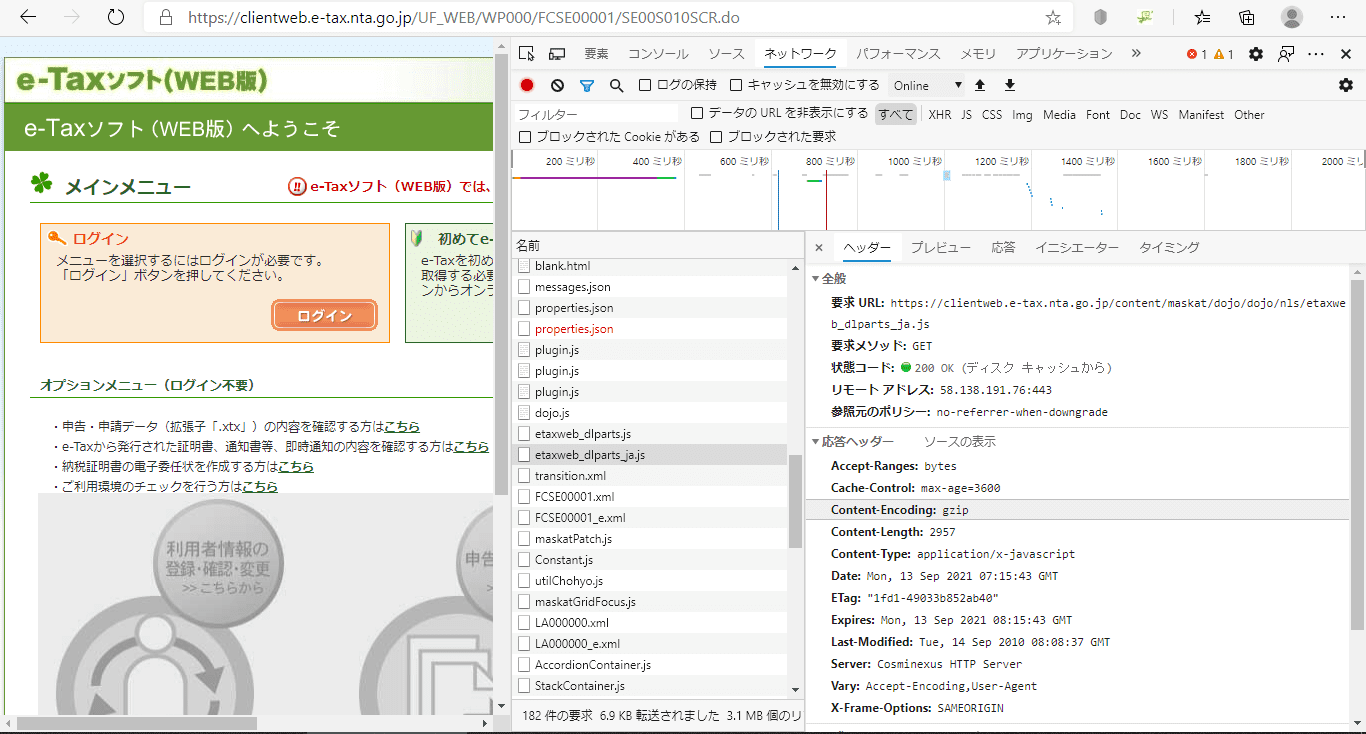Click ソースの表示 link

[959, 442]
